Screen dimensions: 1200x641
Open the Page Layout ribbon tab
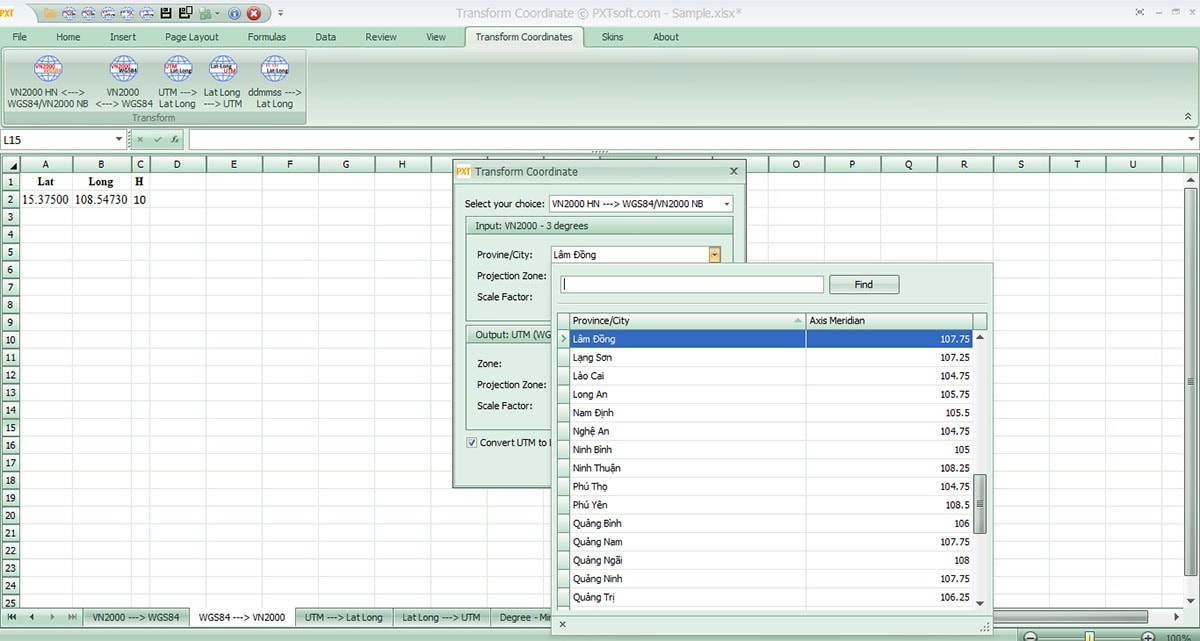(192, 37)
